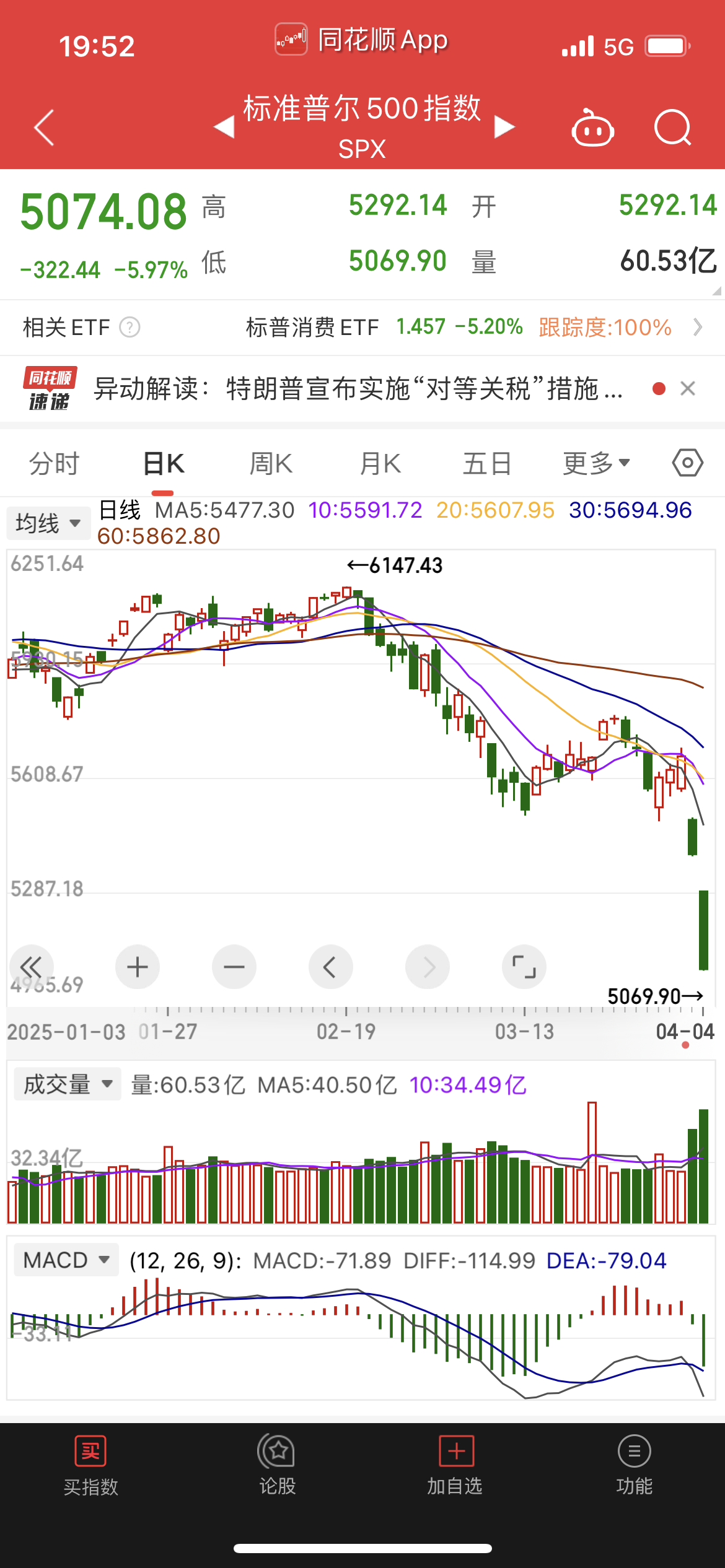
Task: Collapse chart controls with double chevron
Action: [31, 967]
